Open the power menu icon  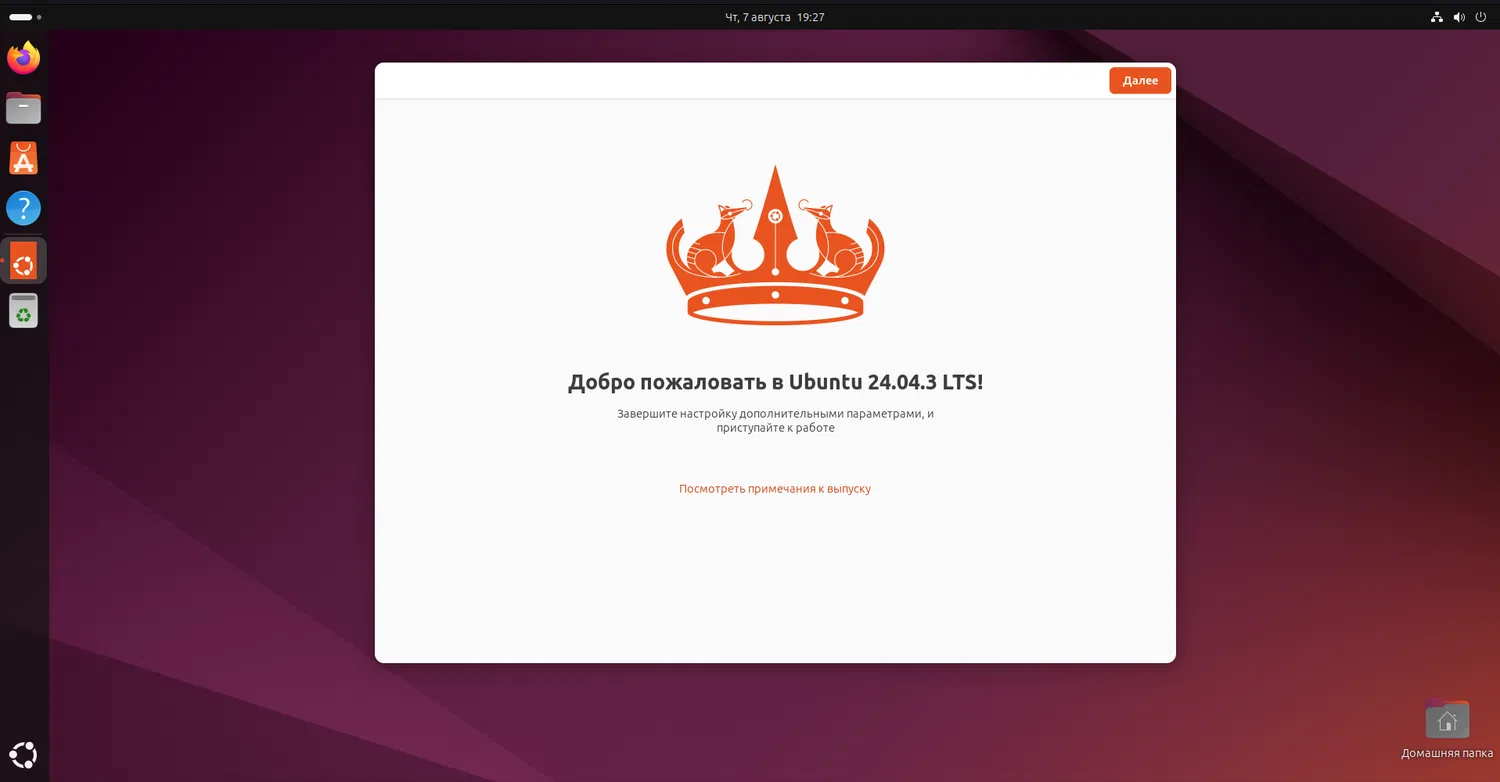(1481, 17)
